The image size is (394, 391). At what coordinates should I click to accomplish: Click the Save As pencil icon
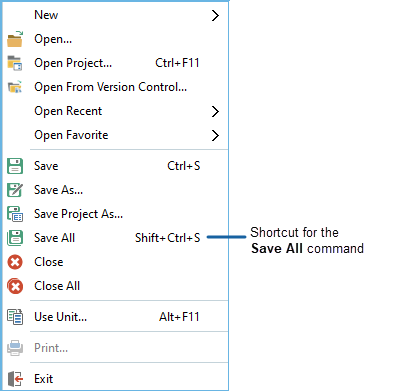tap(15, 190)
